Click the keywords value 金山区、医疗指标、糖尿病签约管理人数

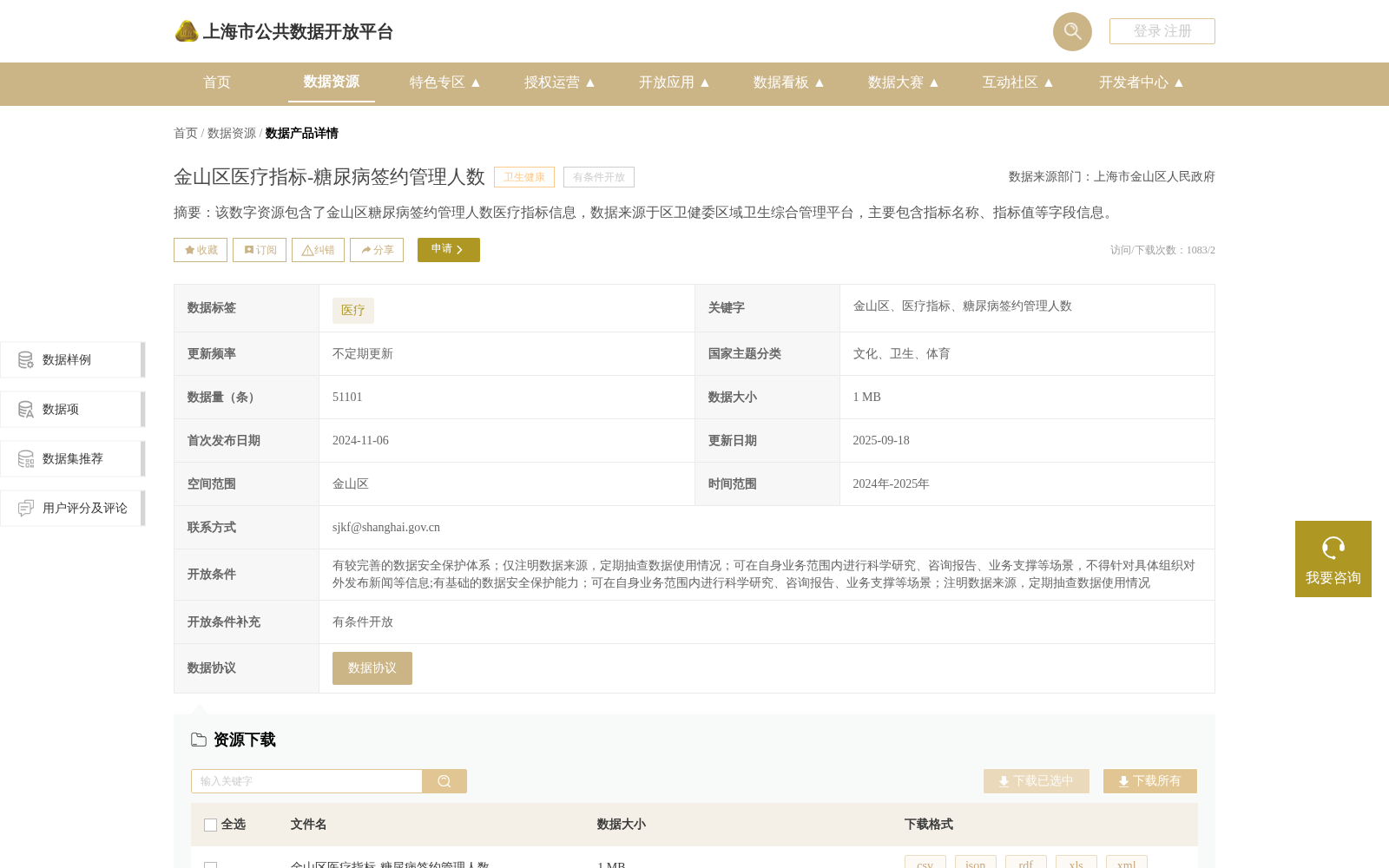point(962,306)
